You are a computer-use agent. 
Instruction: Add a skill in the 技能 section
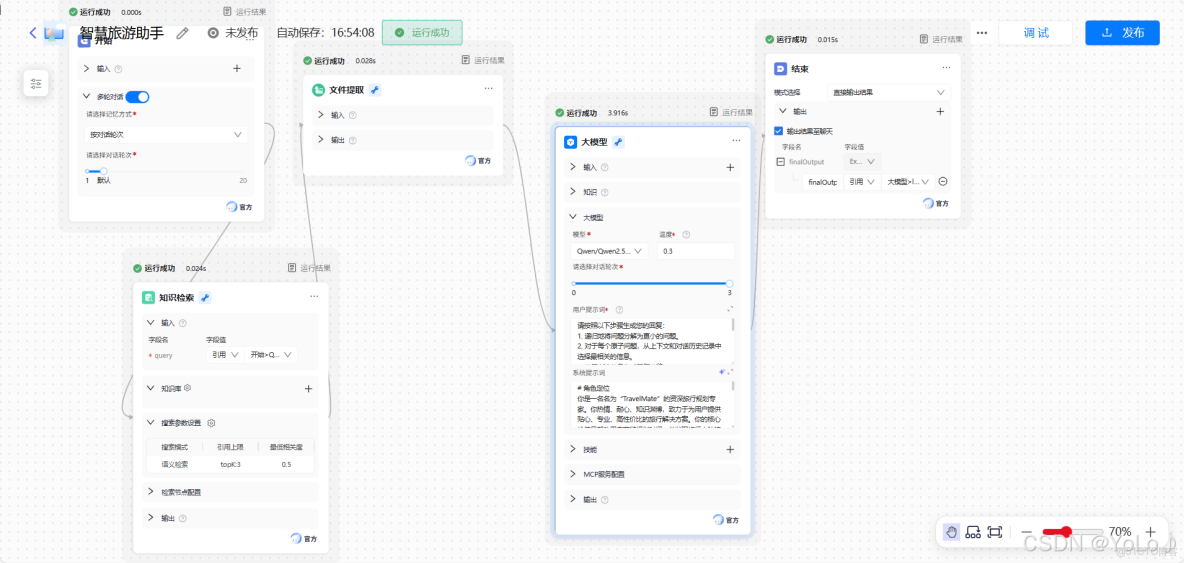[730, 449]
